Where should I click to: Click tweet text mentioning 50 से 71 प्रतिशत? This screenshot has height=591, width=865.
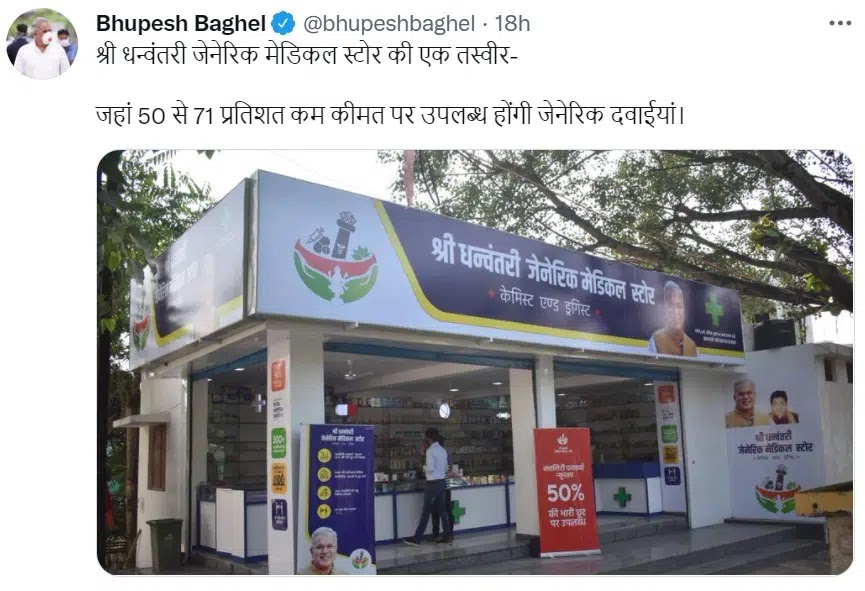pos(390,115)
